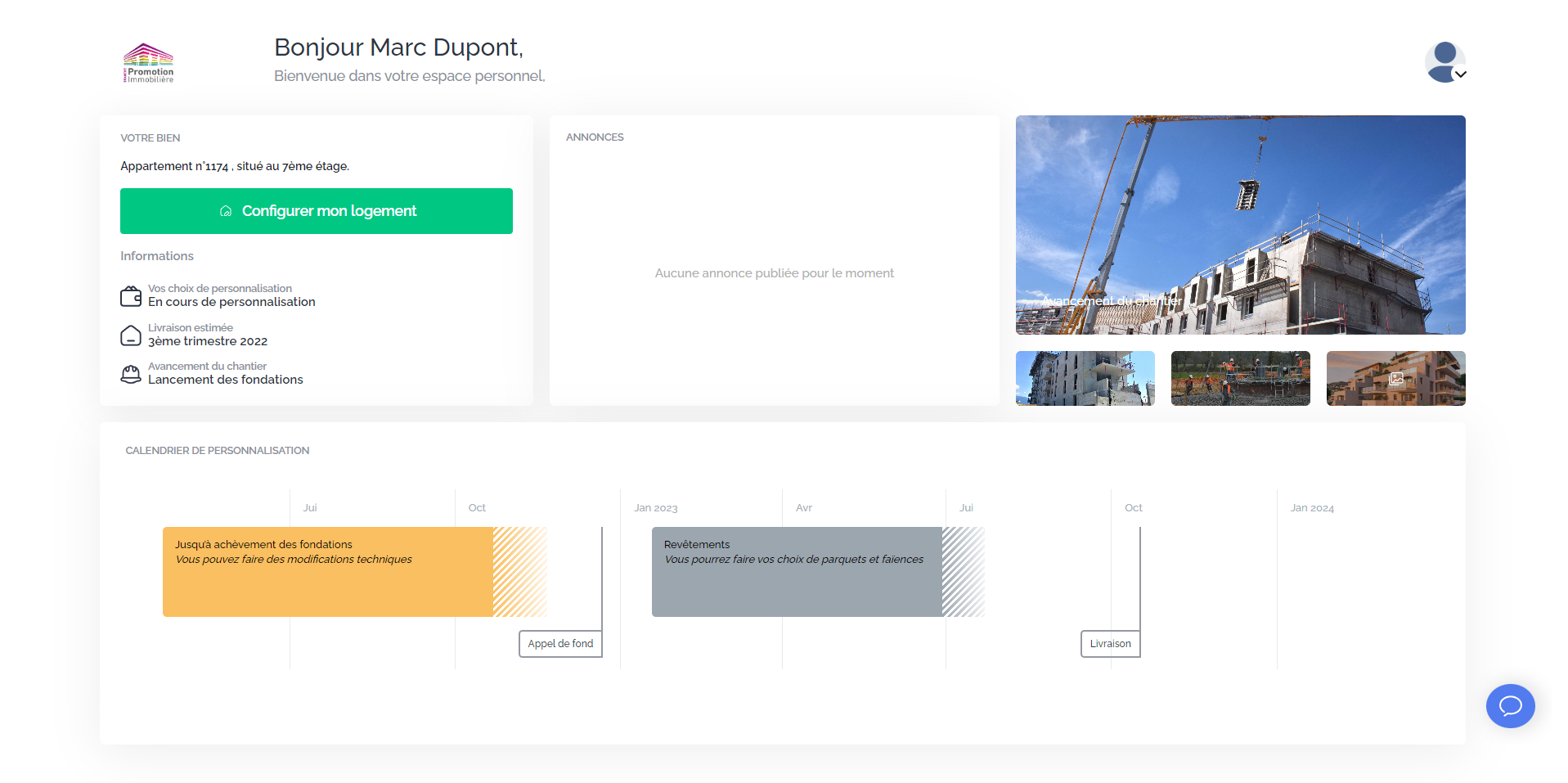Select the Appel de fond marker

pos(560,644)
